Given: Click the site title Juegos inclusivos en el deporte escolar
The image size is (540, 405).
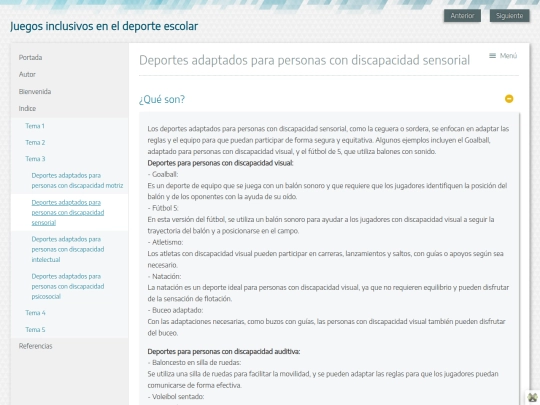Looking at the screenshot, I should click(104, 26).
